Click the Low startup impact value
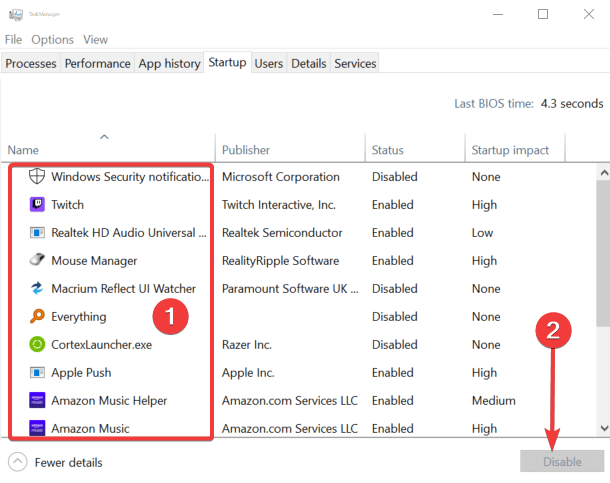 (482, 233)
